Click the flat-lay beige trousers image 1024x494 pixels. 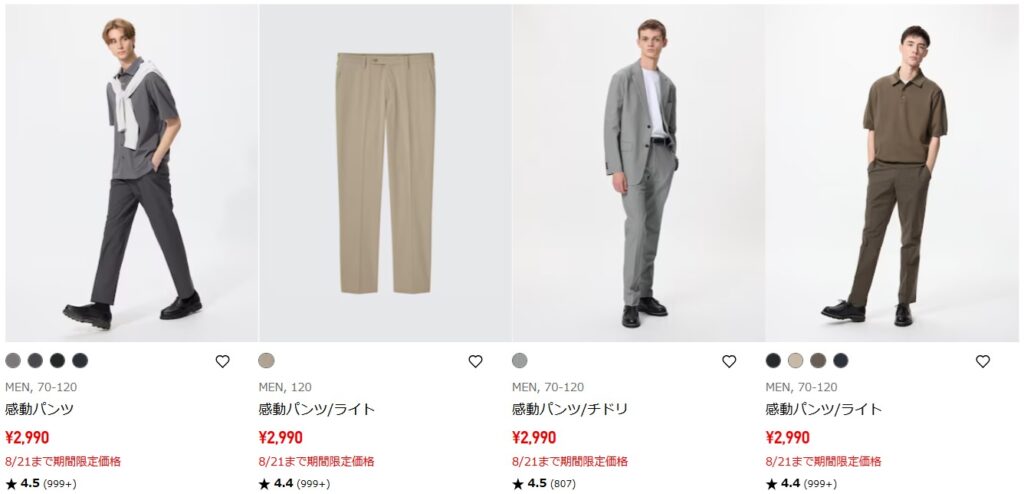(385, 173)
